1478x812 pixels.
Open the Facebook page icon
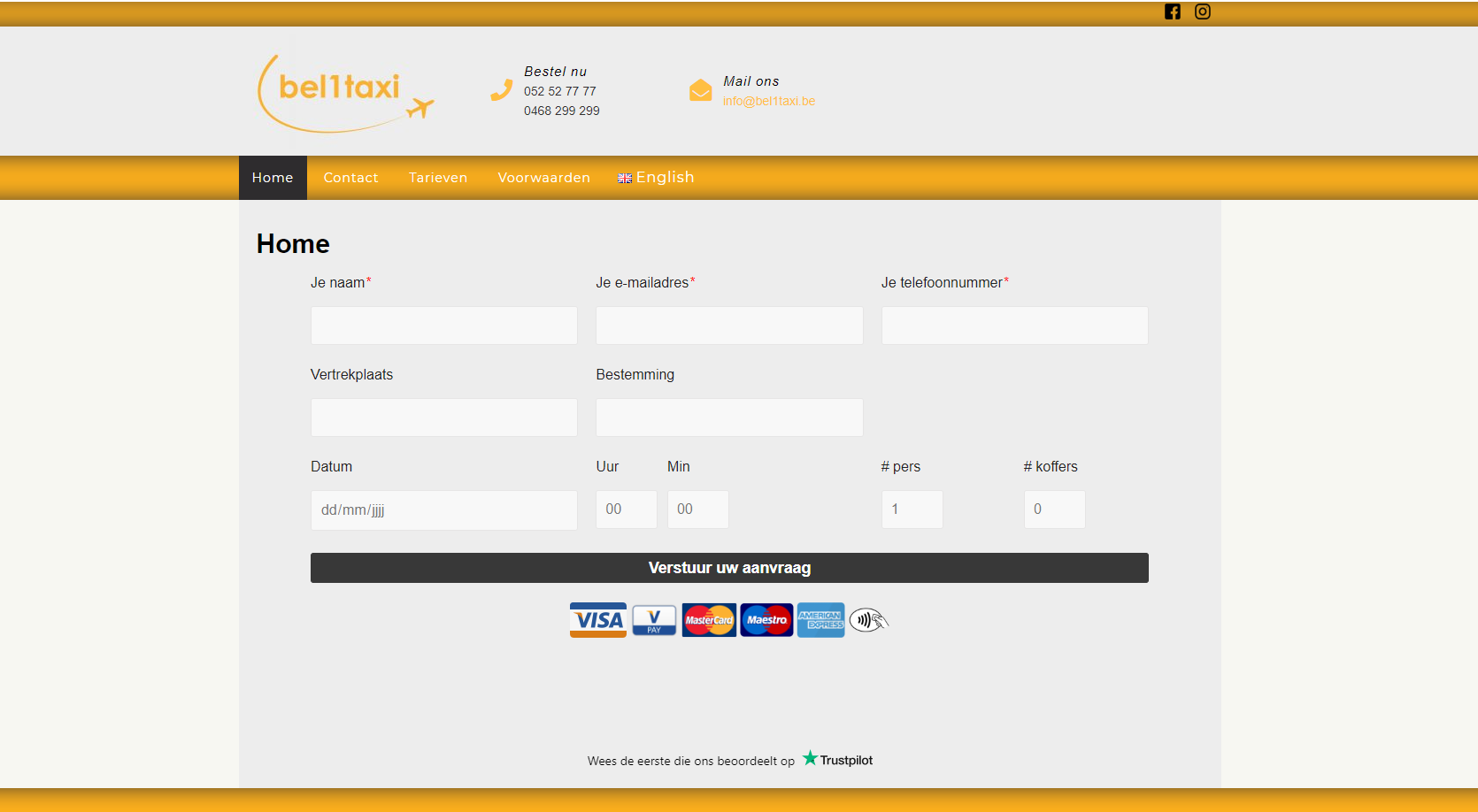point(1173,11)
